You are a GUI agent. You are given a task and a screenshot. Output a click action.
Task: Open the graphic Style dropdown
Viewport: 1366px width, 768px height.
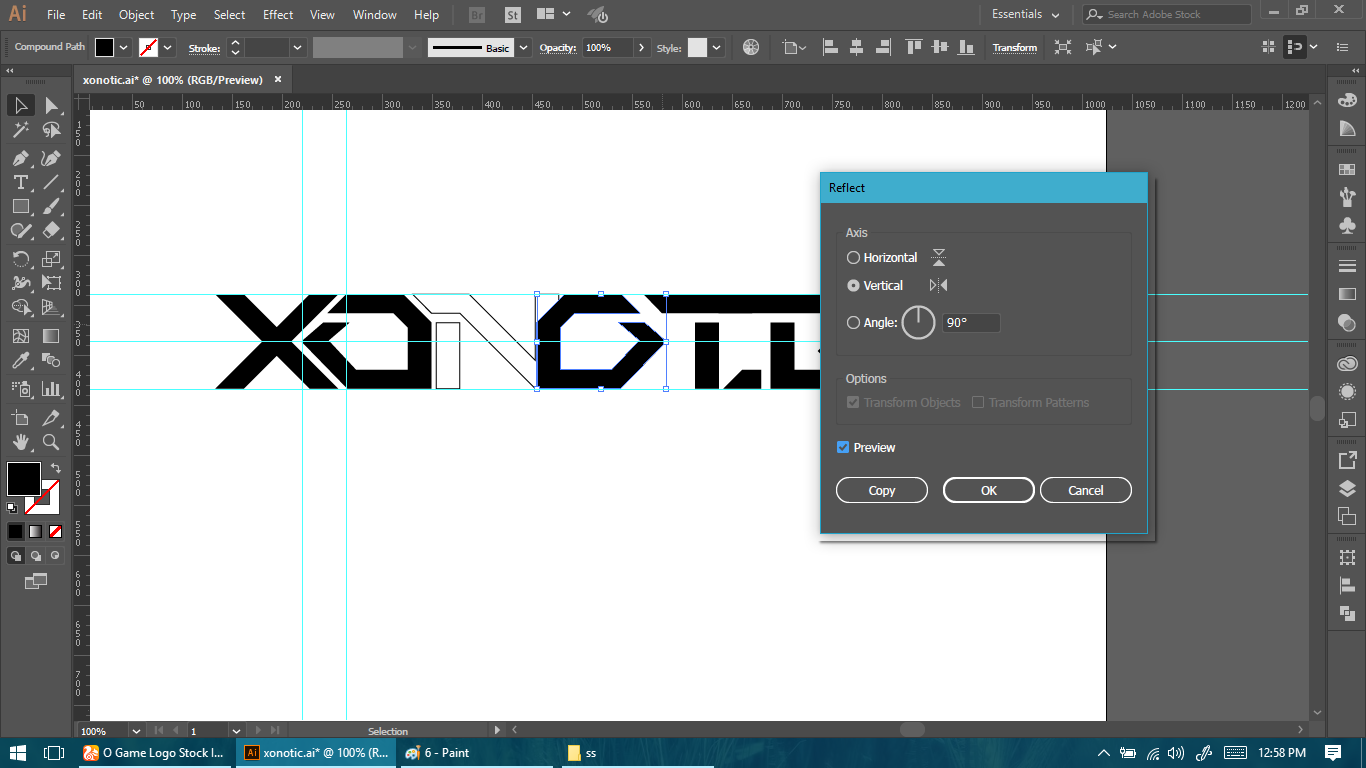[716, 47]
